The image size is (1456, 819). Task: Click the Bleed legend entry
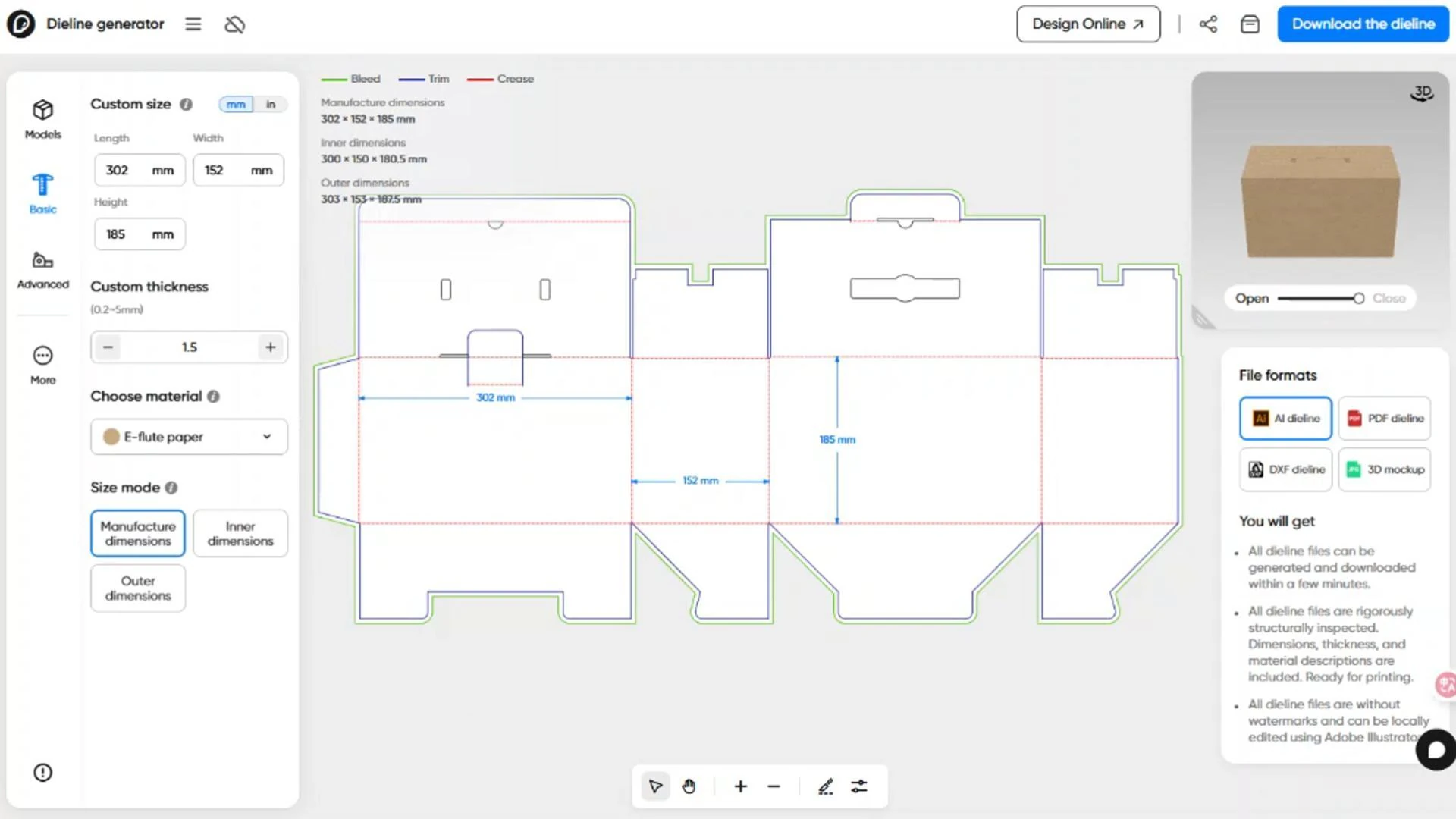point(350,79)
